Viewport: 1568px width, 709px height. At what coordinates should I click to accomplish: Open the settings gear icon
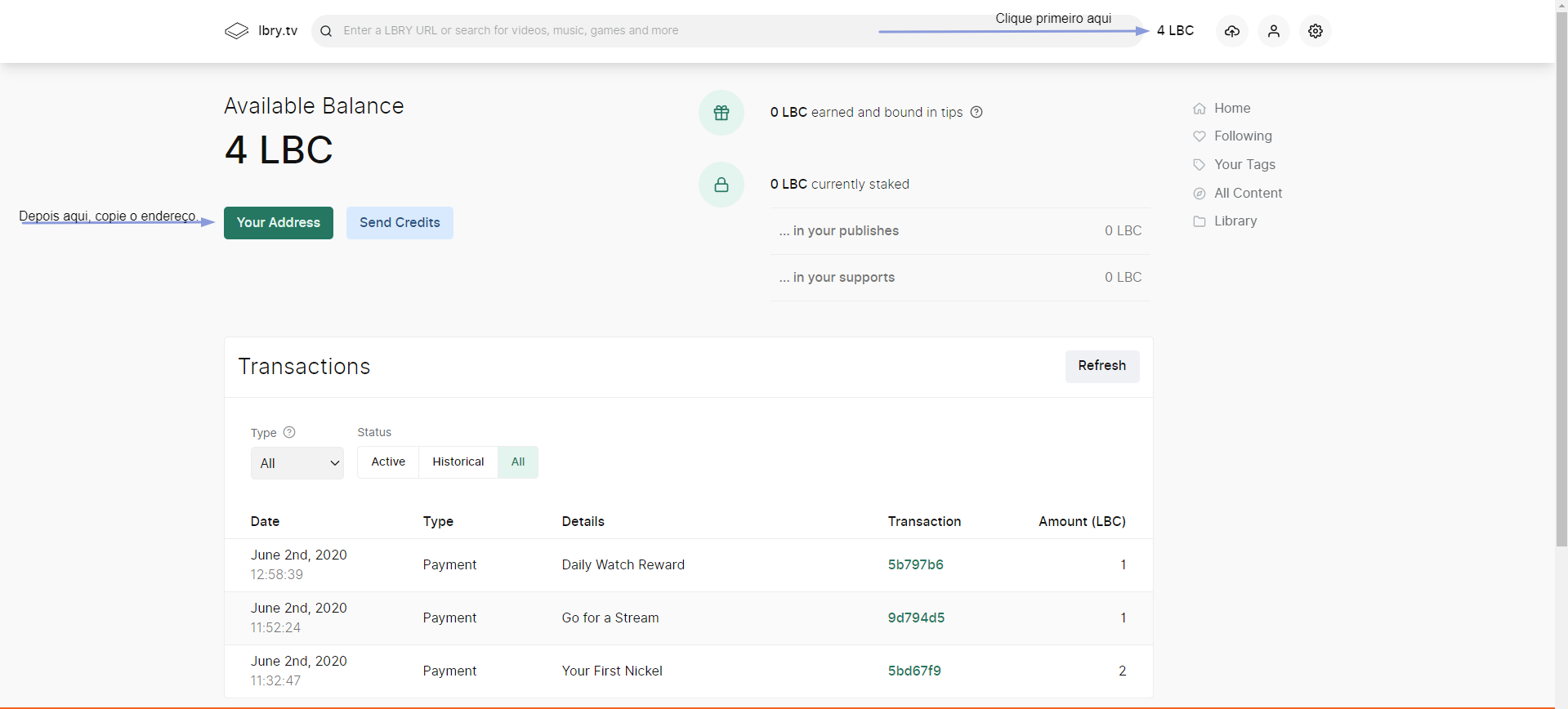pos(1316,31)
